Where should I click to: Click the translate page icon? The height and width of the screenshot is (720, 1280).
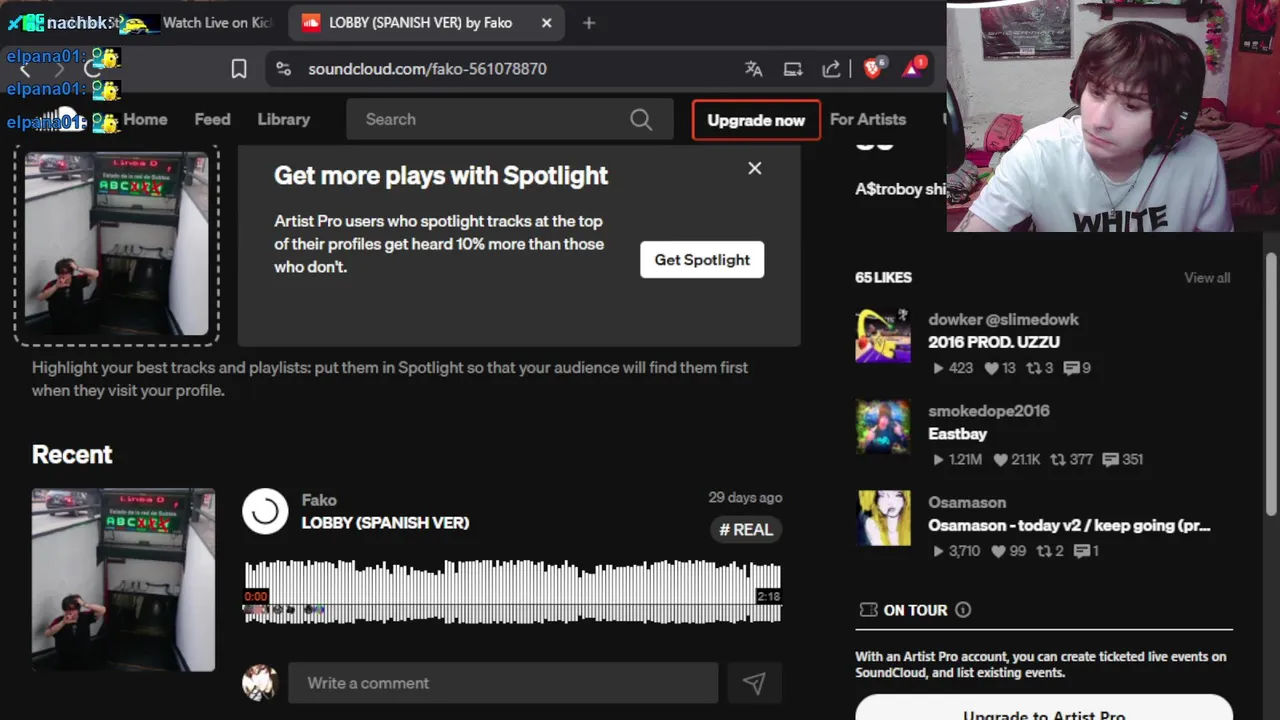[x=754, y=69]
